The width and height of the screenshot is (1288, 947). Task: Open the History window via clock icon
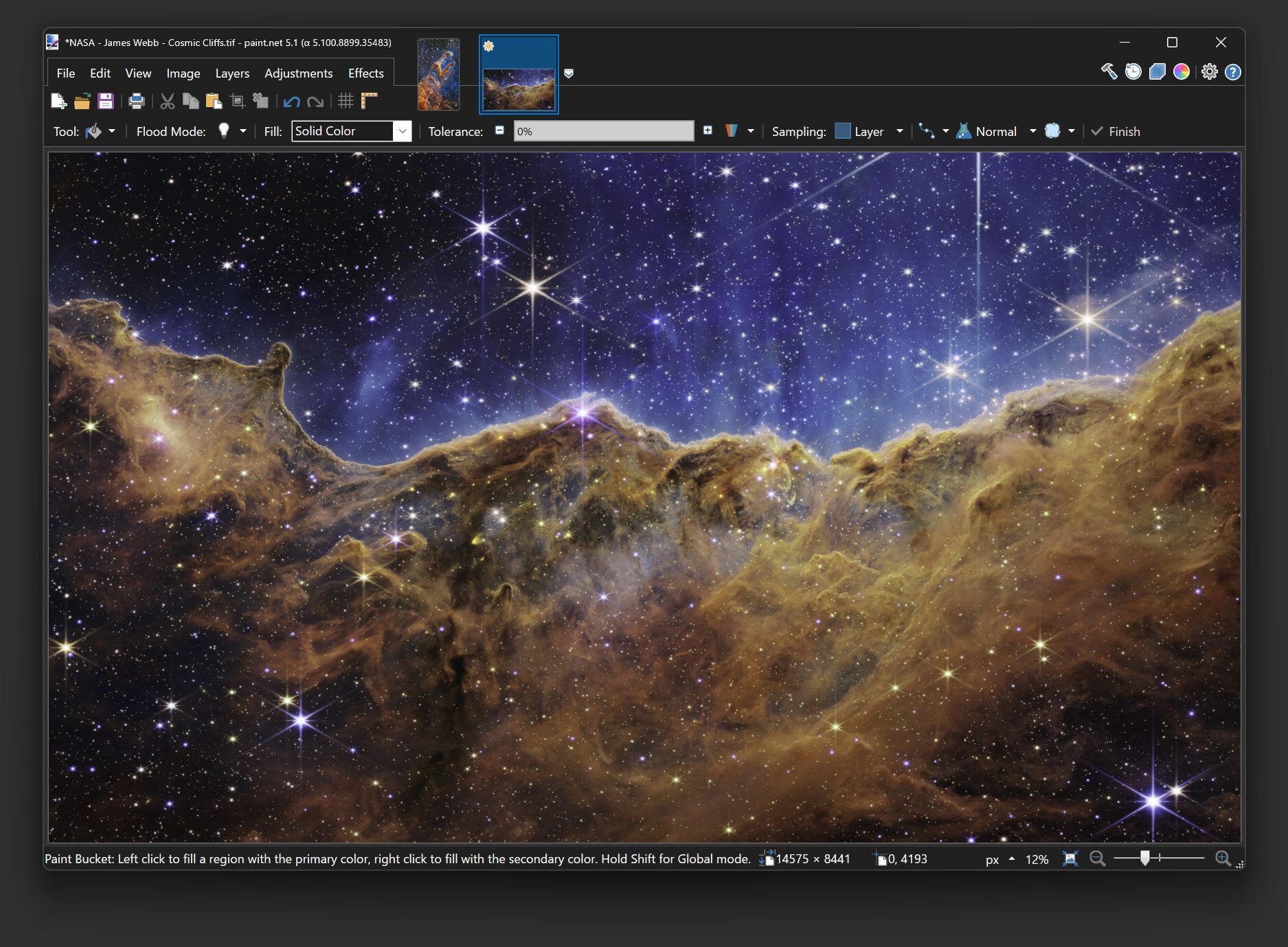1133,71
